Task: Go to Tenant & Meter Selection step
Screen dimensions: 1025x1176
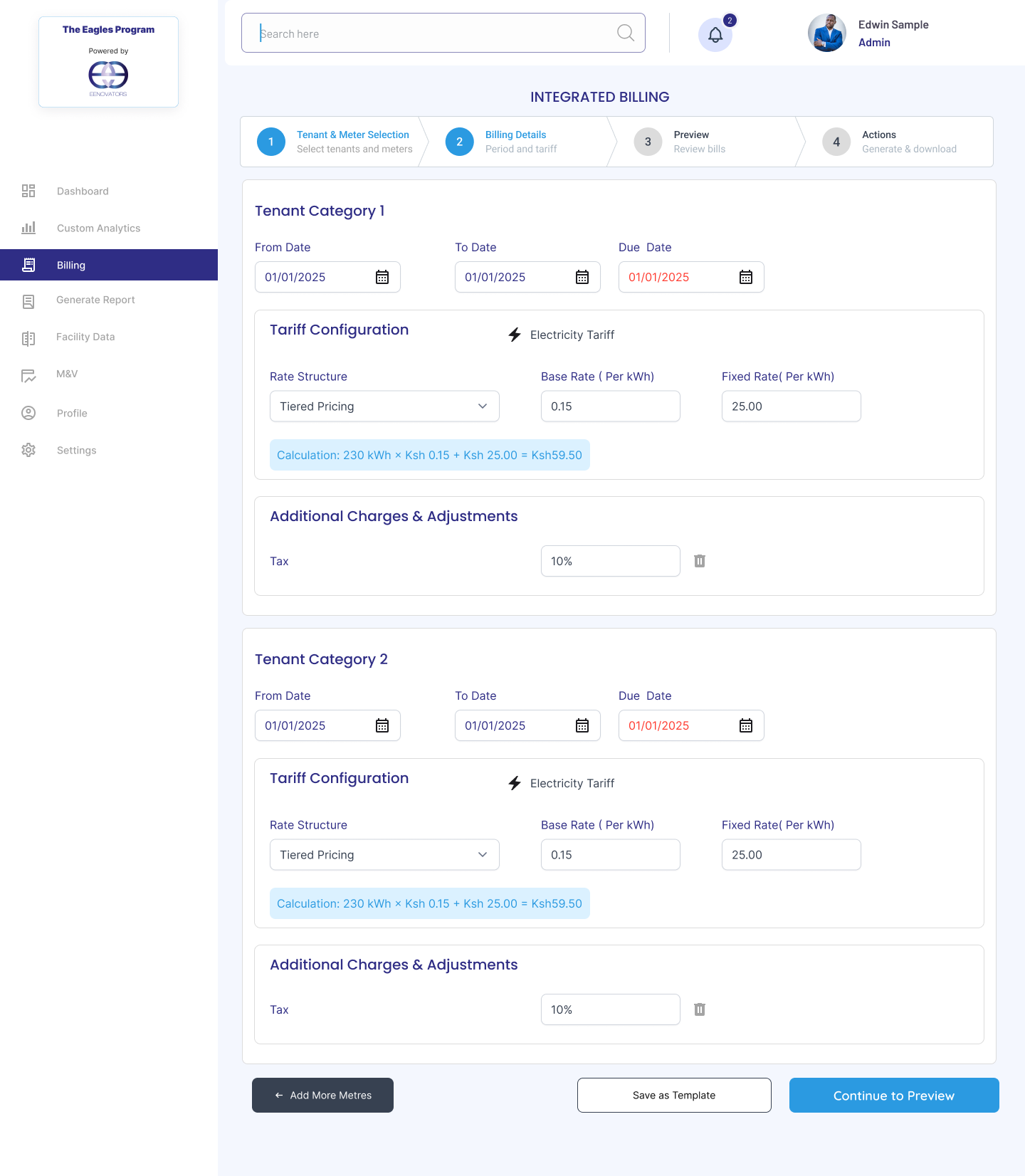Action: 335,142
